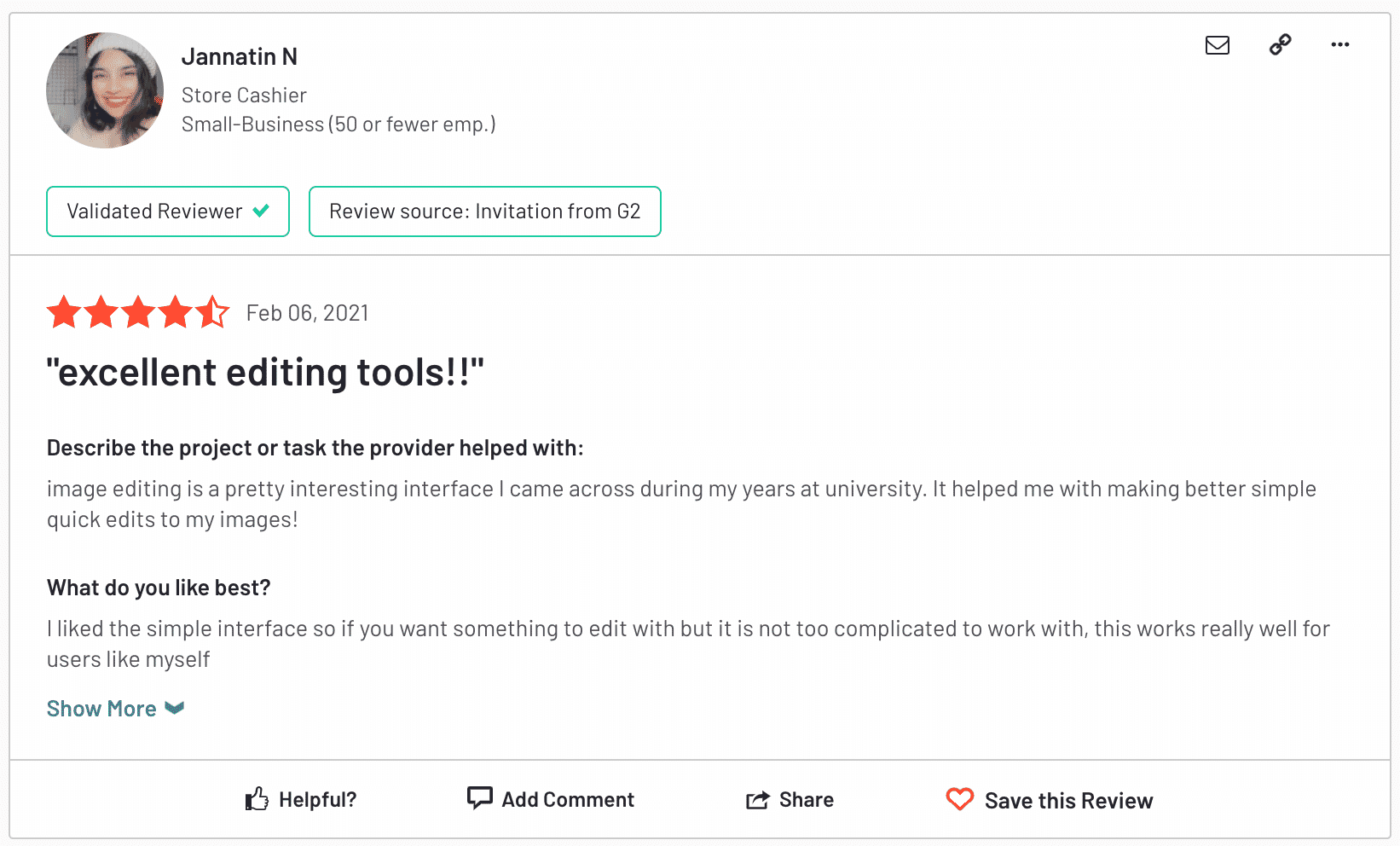Click the "excellent editing tools!!" review title
This screenshot has width=1400, height=846.
pos(265,373)
